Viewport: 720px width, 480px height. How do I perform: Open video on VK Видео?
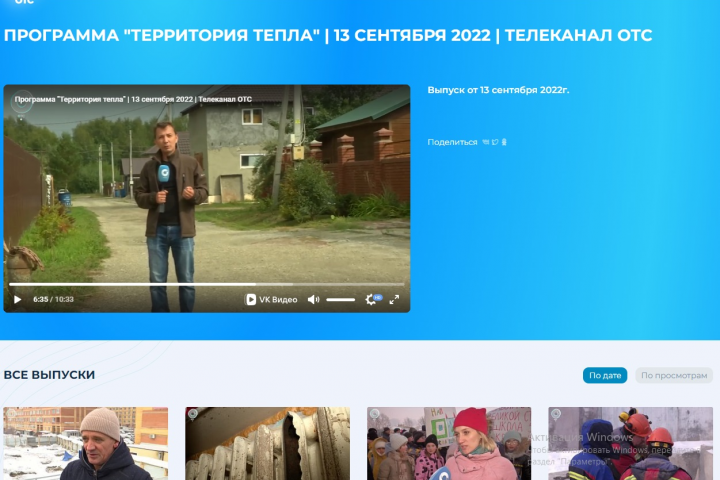pos(271,299)
